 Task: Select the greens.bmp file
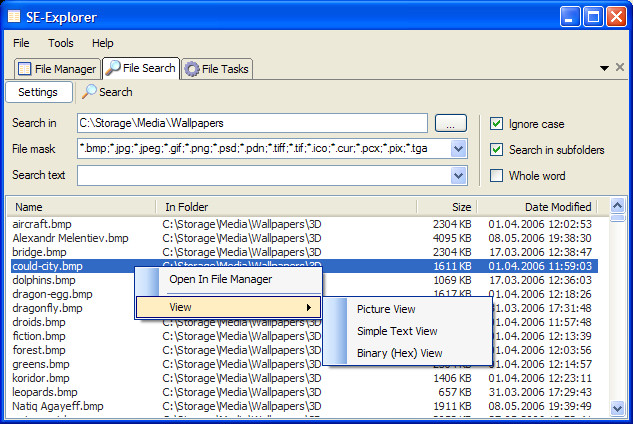click(x=41, y=364)
